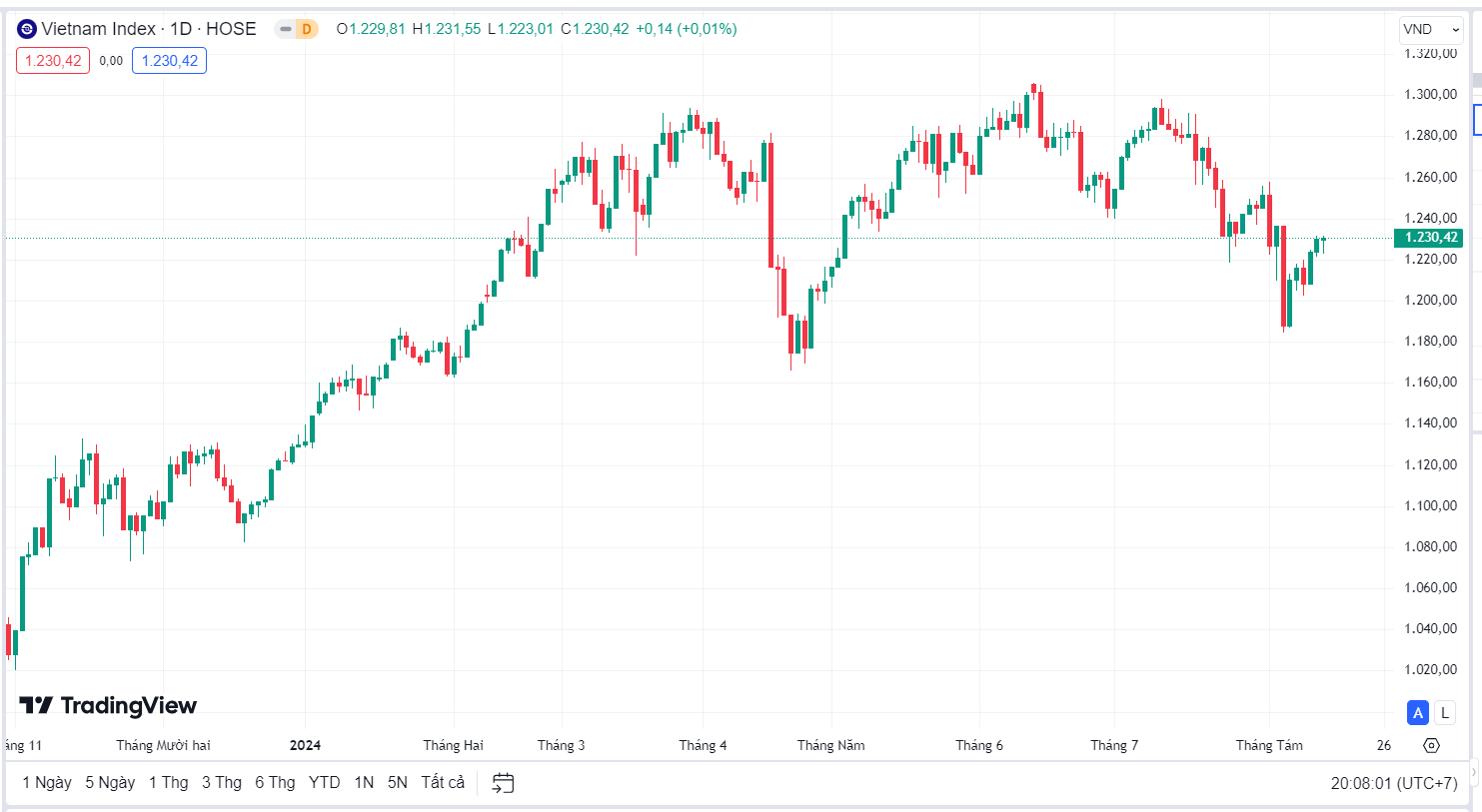The image size is (1482, 812).
Task: Toggle auto scale with the A button
Action: point(1418,713)
